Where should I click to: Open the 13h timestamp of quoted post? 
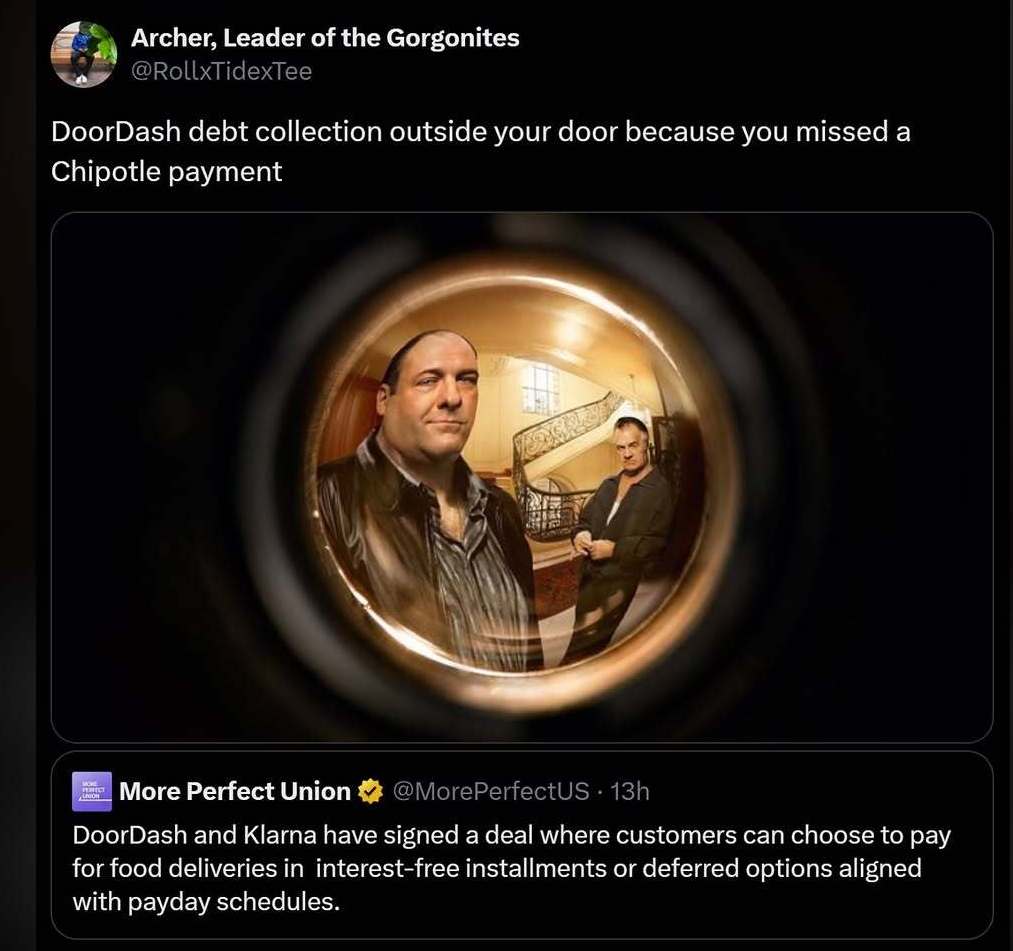click(x=629, y=791)
